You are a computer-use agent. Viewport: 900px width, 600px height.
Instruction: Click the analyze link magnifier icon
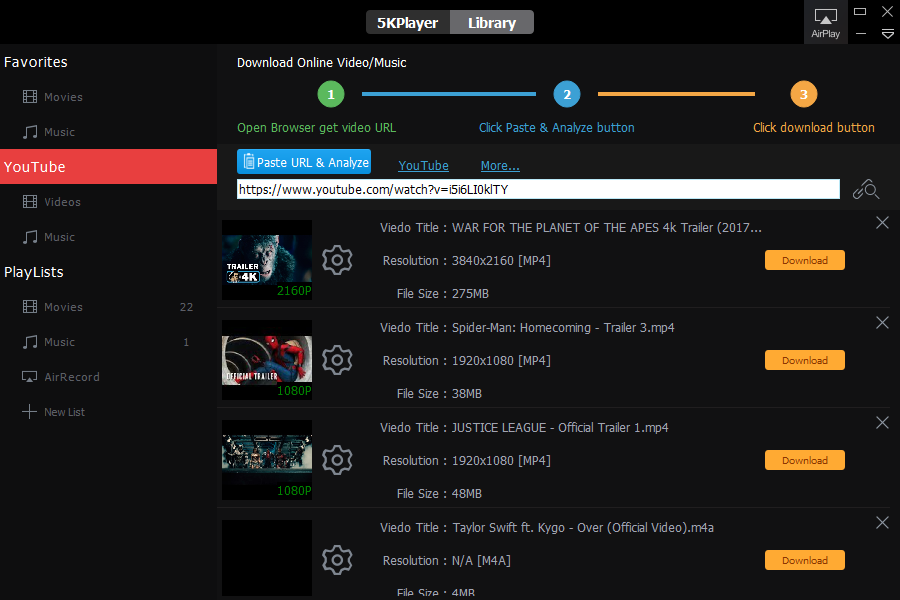(865, 190)
